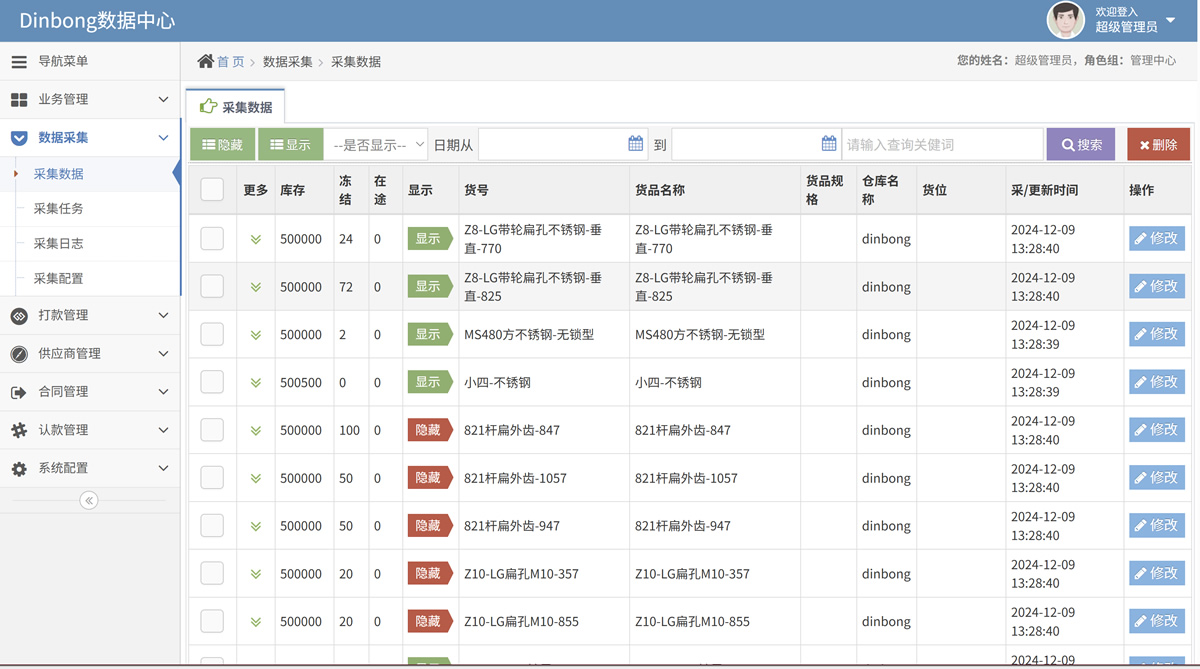Check the box for 821杆扁外齿-847 row
The height and width of the screenshot is (669, 1200).
click(x=212, y=430)
